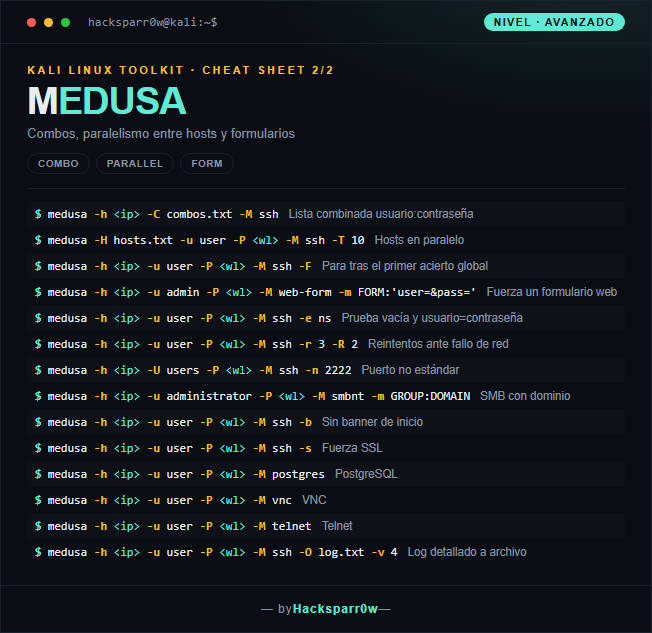Viewport: 652px width, 633px height.
Task: Click the '-M postgres' command
Action: pos(180,474)
